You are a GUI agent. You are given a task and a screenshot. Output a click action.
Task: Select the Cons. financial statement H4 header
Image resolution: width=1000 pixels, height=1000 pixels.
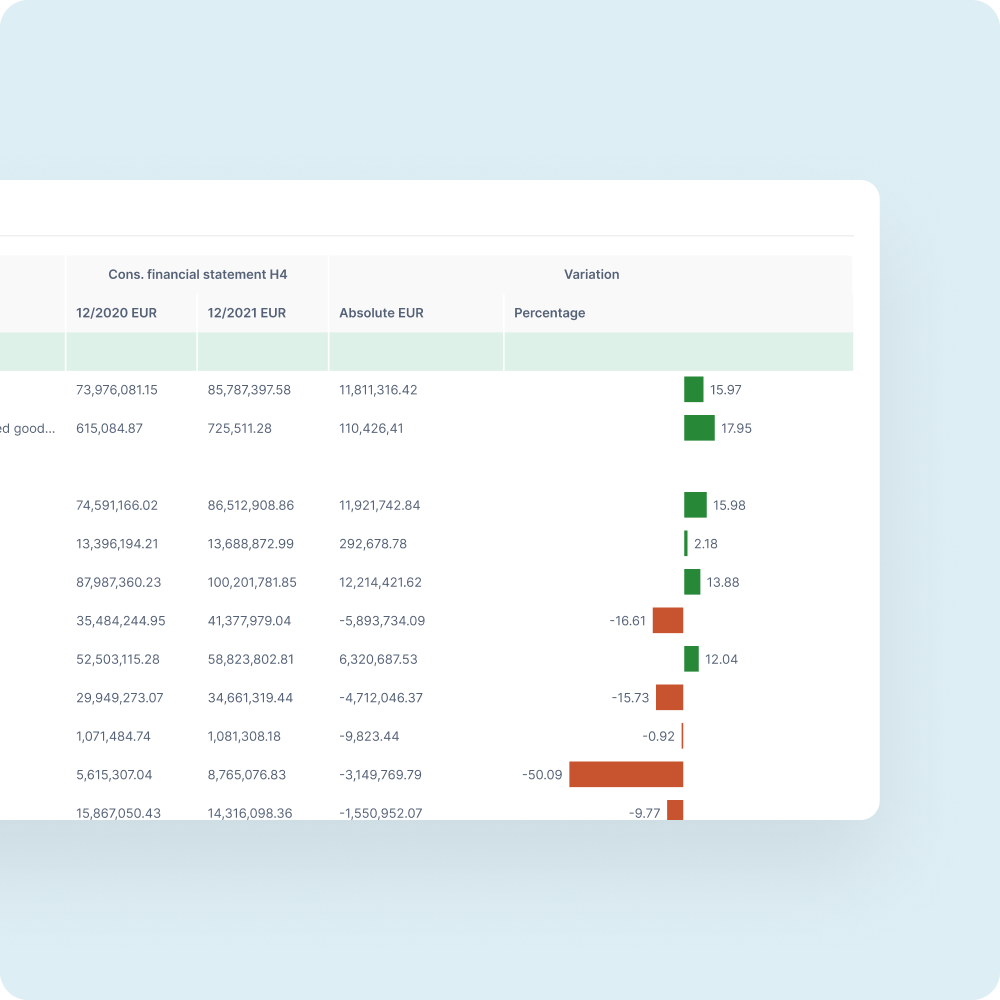click(197, 274)
